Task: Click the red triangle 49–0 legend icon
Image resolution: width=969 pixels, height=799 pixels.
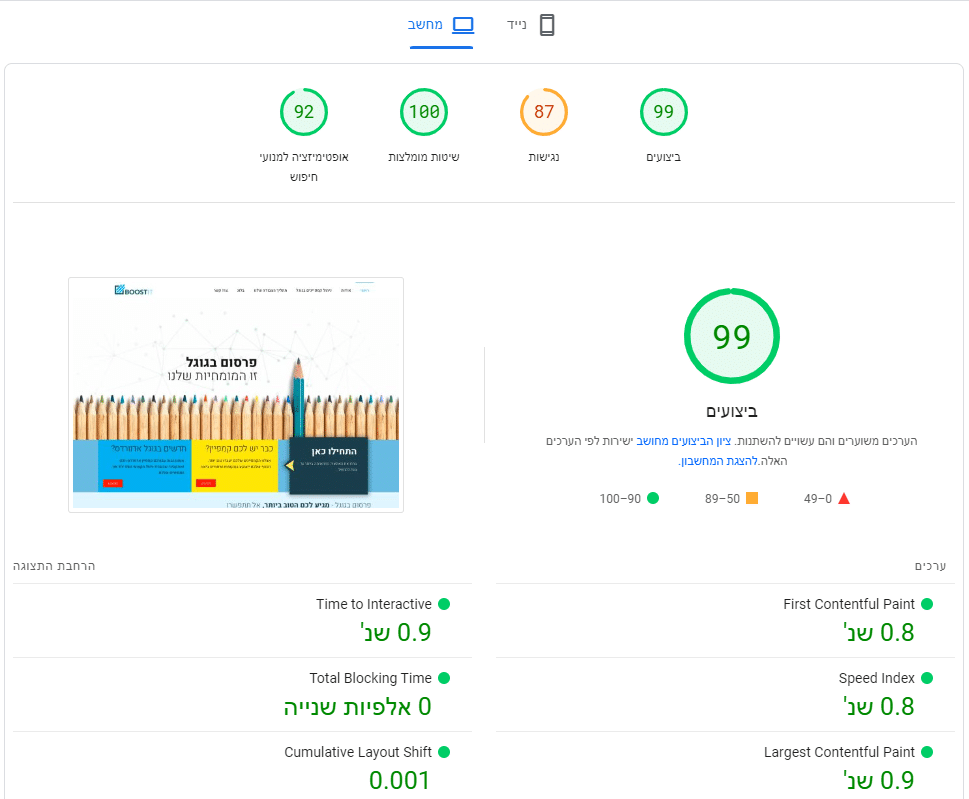Action: [844, 498]
